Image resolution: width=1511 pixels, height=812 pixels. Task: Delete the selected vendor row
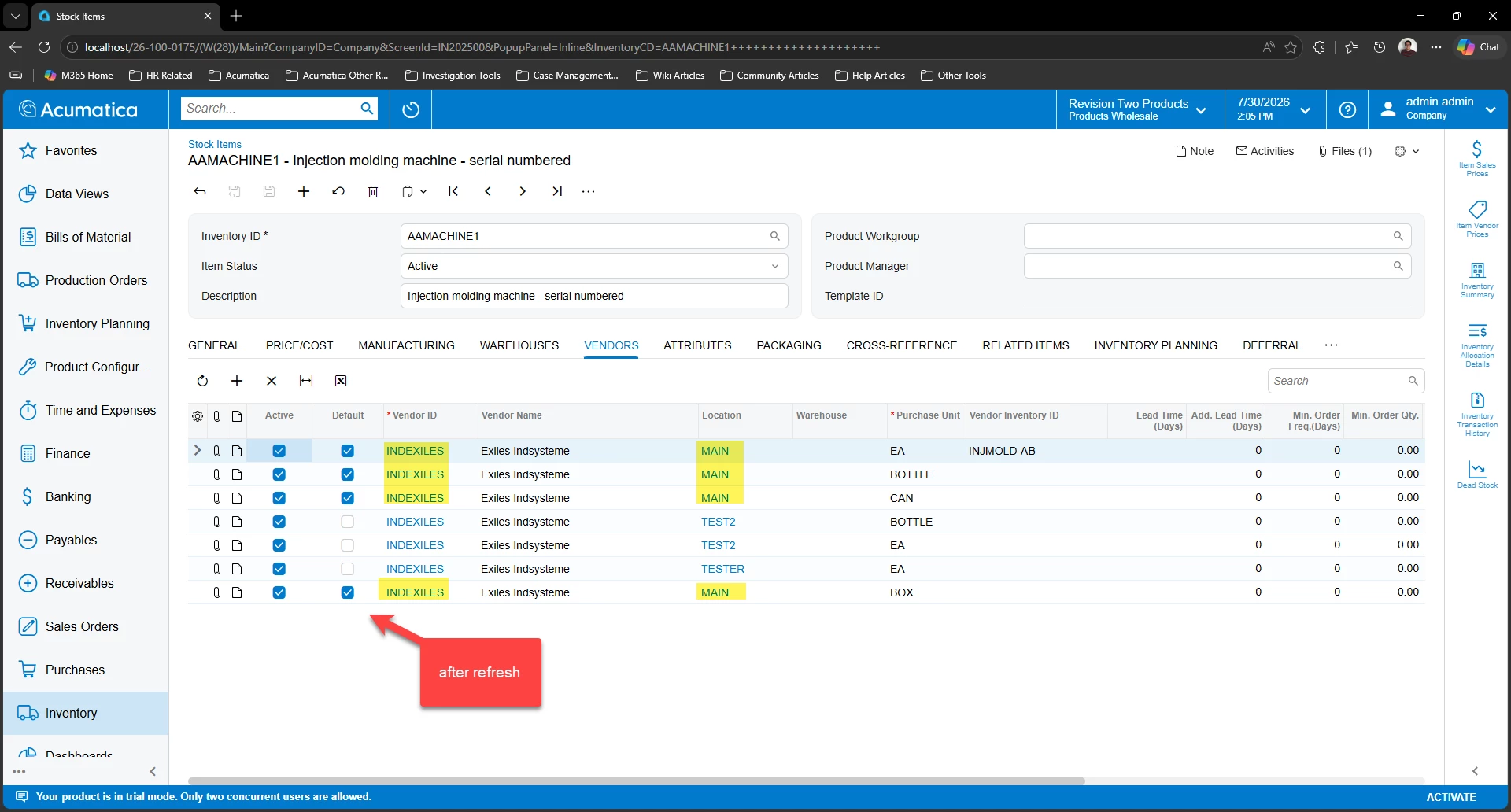click(272, 381)
